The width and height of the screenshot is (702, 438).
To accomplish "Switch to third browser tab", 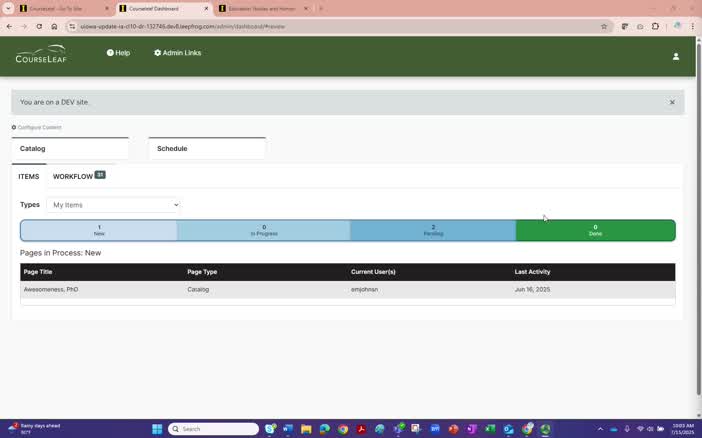I will [264, 9].
